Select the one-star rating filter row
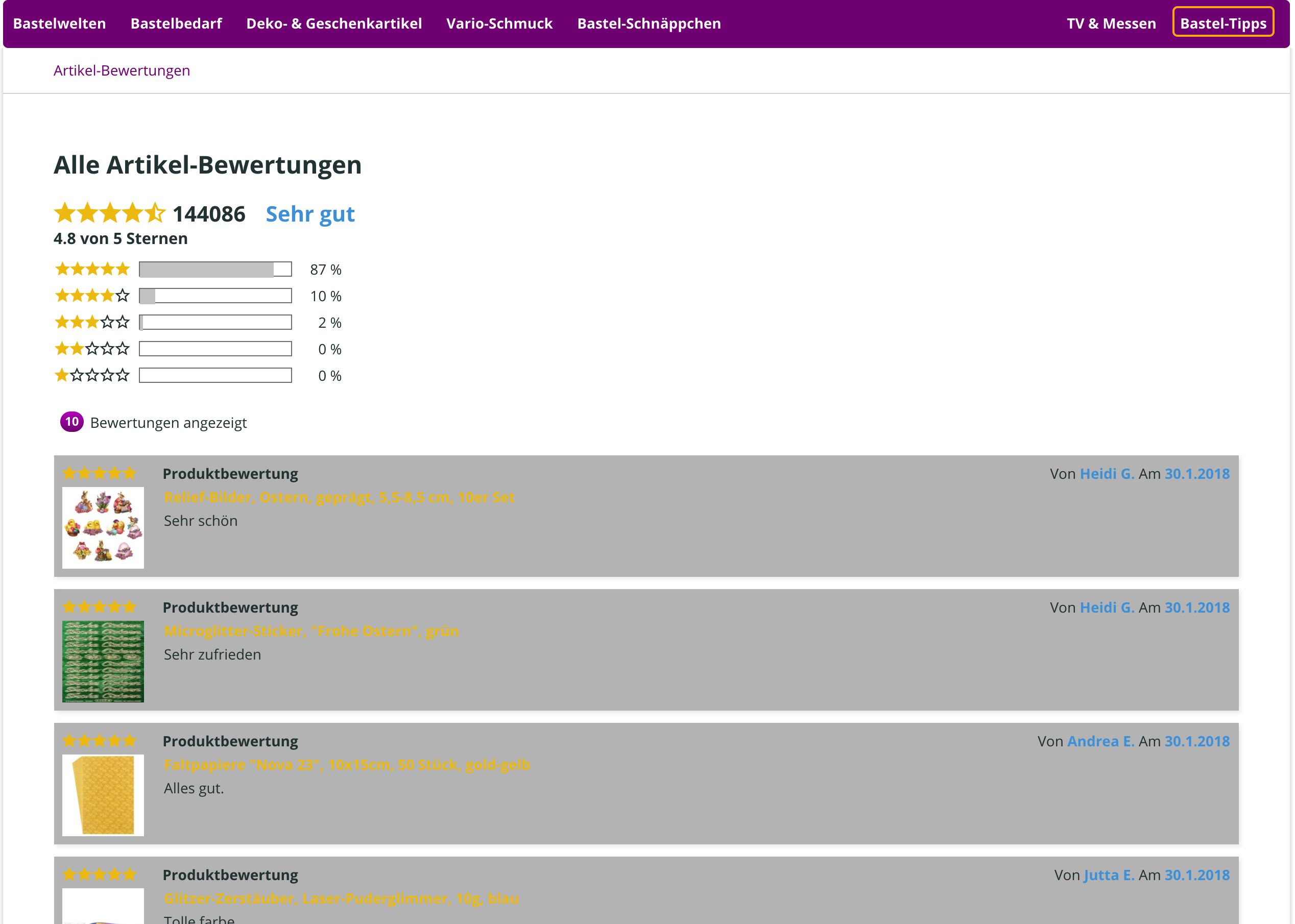Viewport: 1295px width, 924px height. (198, 376)
